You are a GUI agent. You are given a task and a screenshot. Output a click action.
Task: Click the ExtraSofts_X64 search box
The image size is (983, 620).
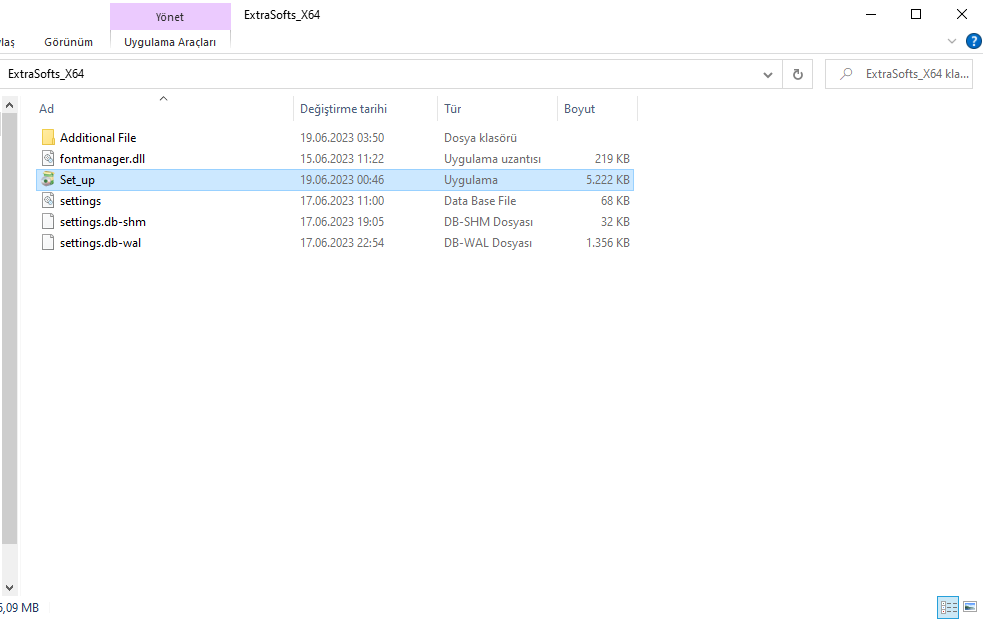(898, 74)
